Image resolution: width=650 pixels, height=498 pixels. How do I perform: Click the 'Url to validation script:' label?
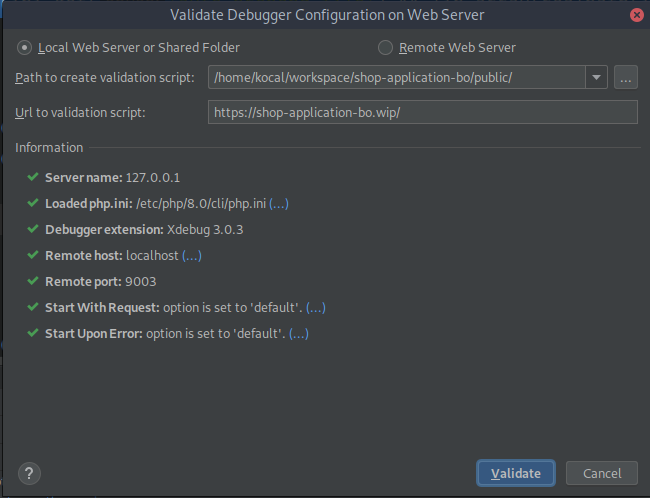click(x=80, y=112)
